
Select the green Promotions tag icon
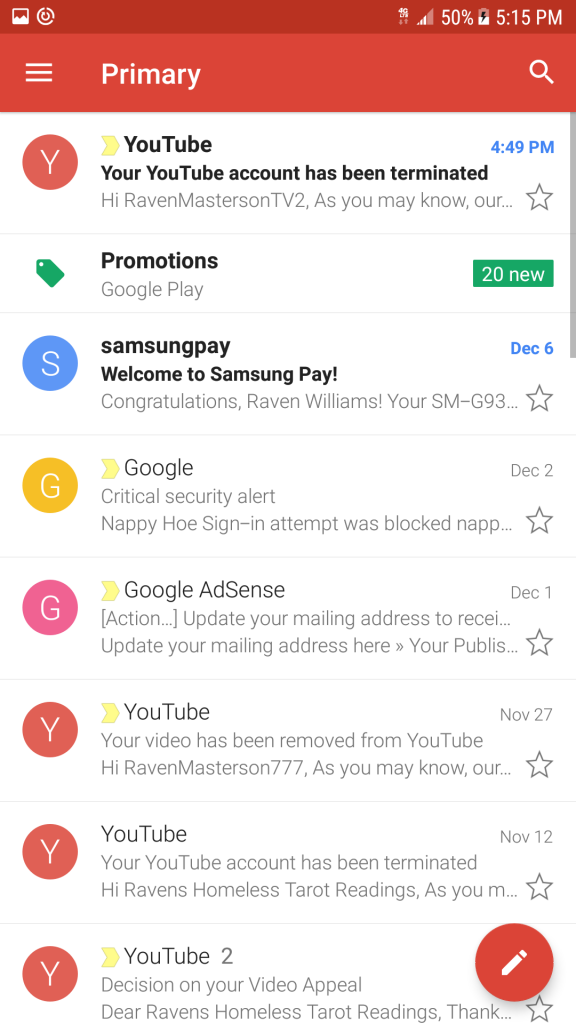50,273
